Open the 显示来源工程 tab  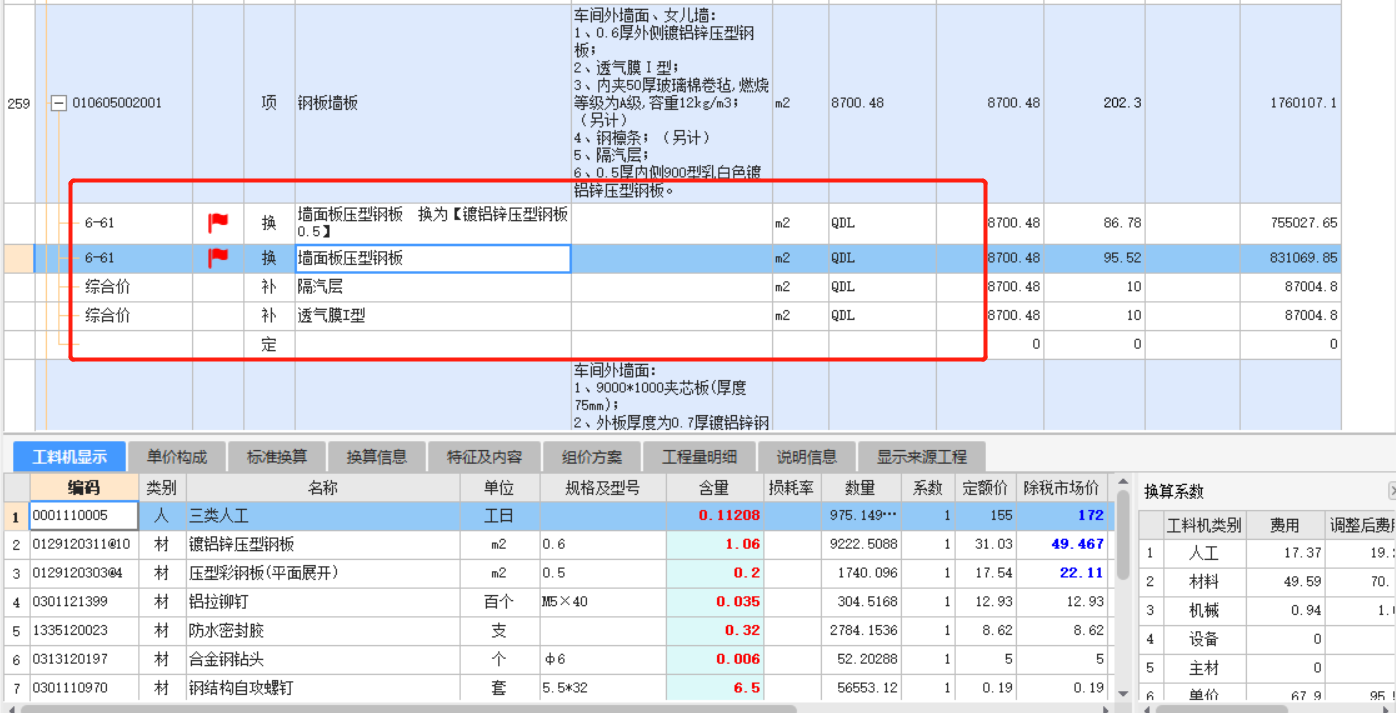click(x=921, y=457)
